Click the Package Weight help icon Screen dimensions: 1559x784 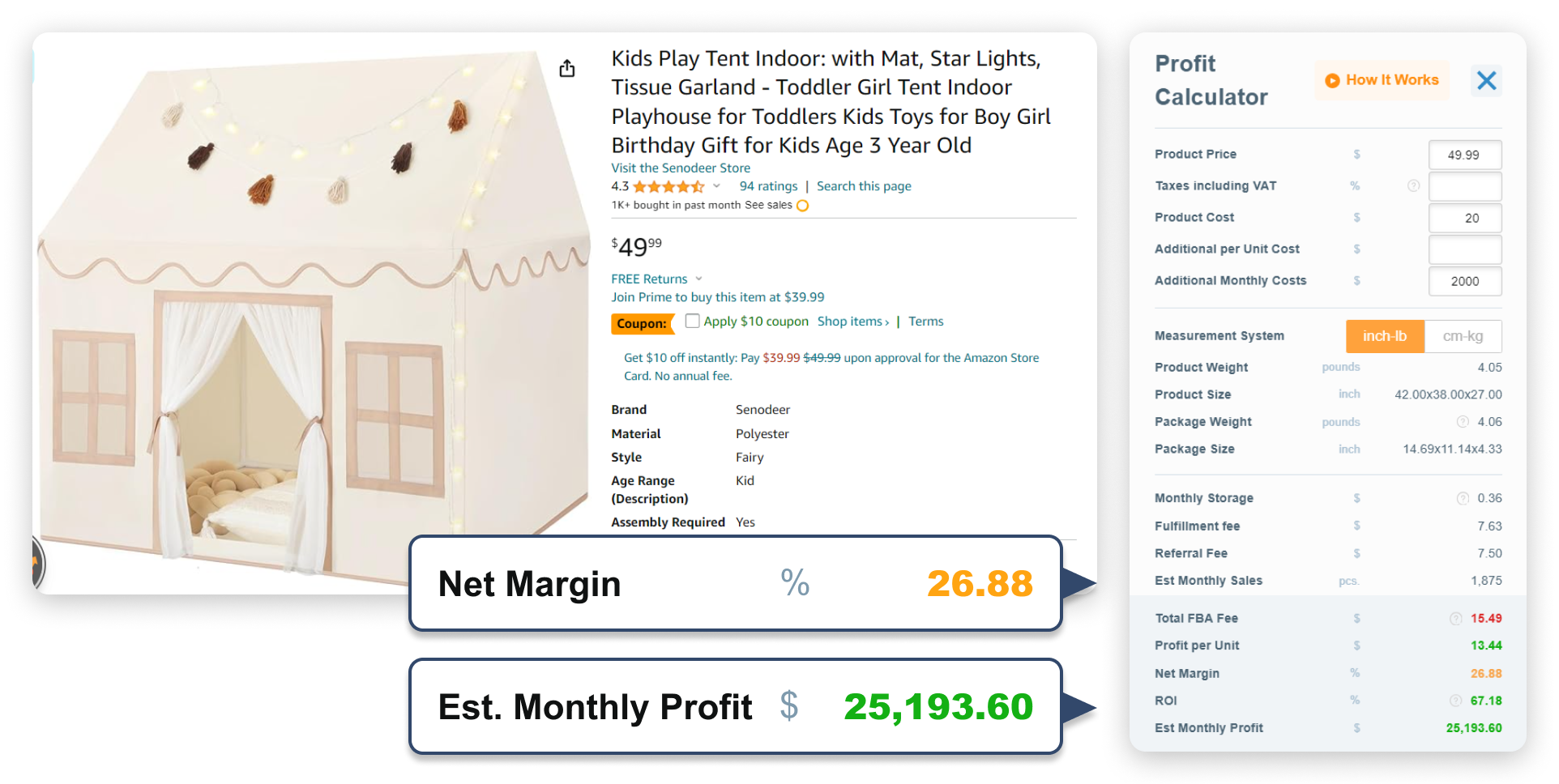click(1463, 422)
